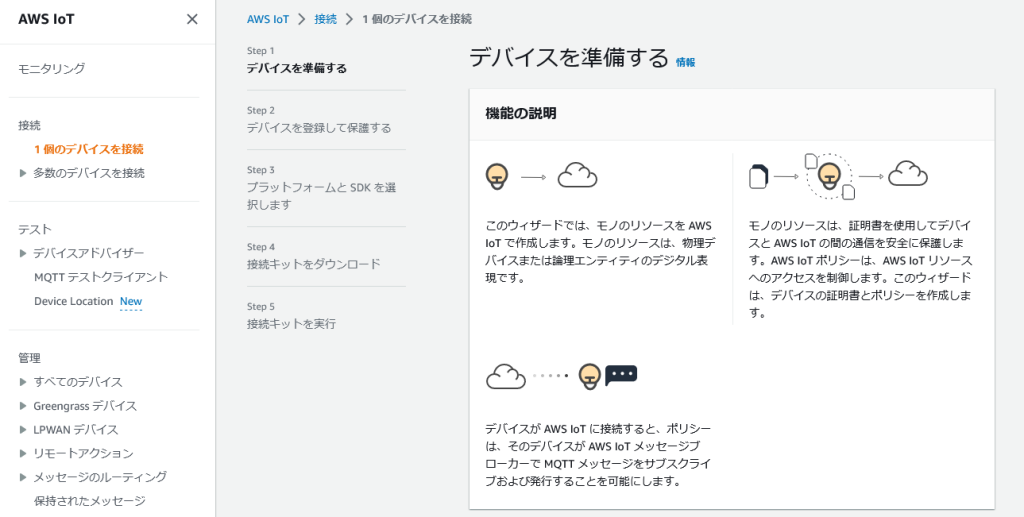
Task: Click cloud icon in certificate illustration
Action: point(908,174)
